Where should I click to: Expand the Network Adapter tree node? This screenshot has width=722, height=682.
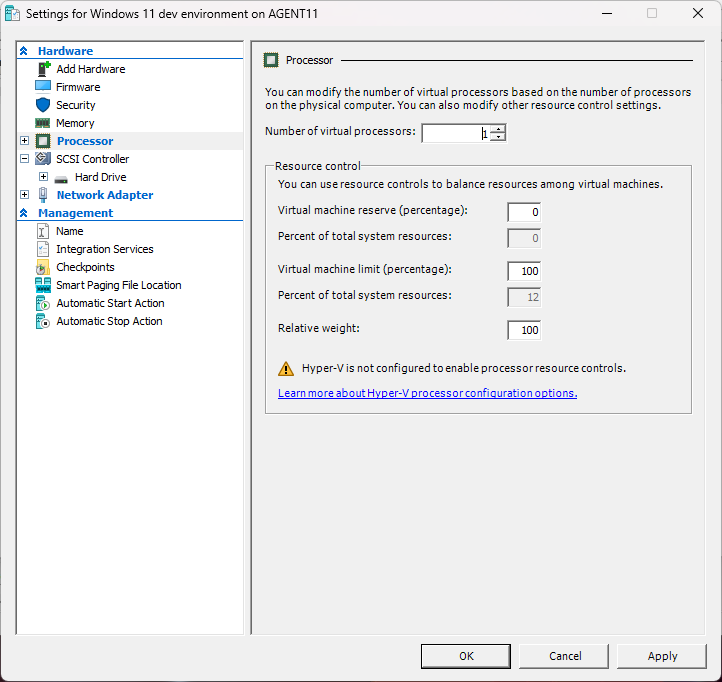[25, 195]
